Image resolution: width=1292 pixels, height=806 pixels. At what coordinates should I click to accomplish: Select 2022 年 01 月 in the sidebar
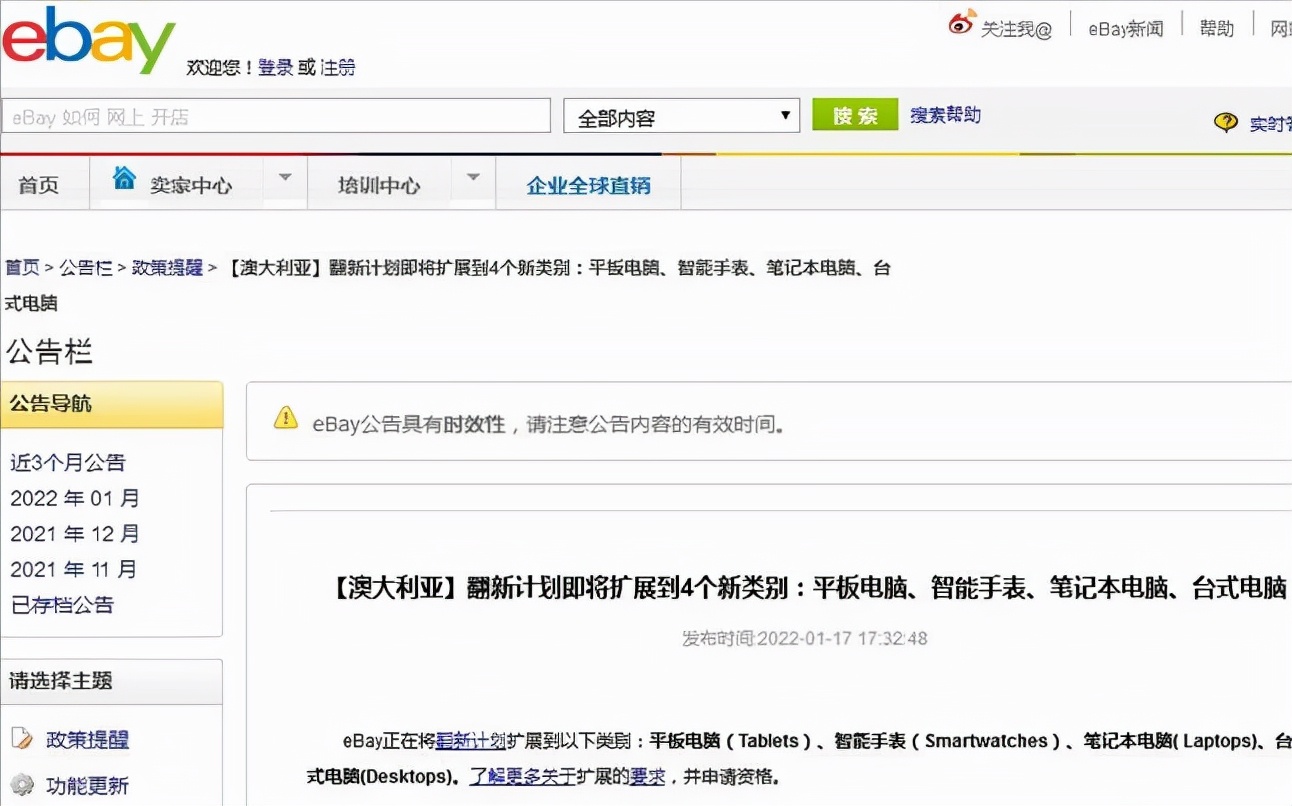click(x=74, y=498)
